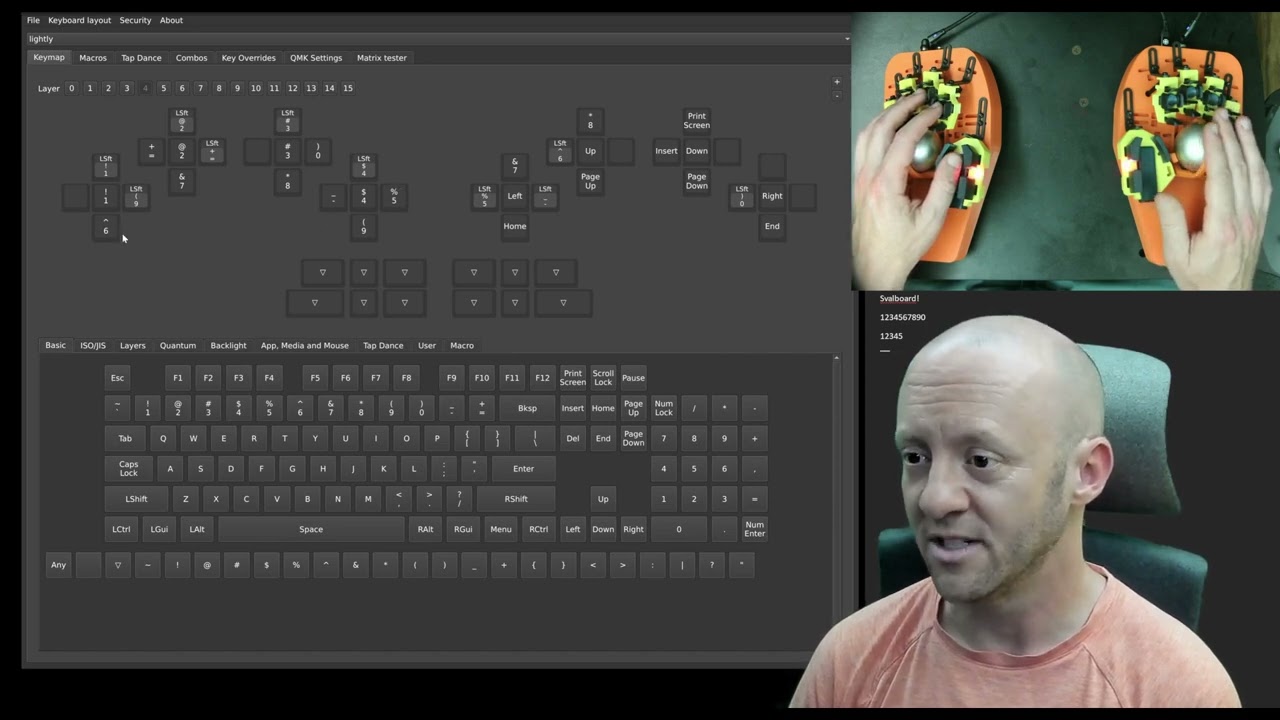This screenshot has height=720, width=1280.
Task: Open the Macro keycode tab
Action: pyautogui.click(x=462, y=346)
